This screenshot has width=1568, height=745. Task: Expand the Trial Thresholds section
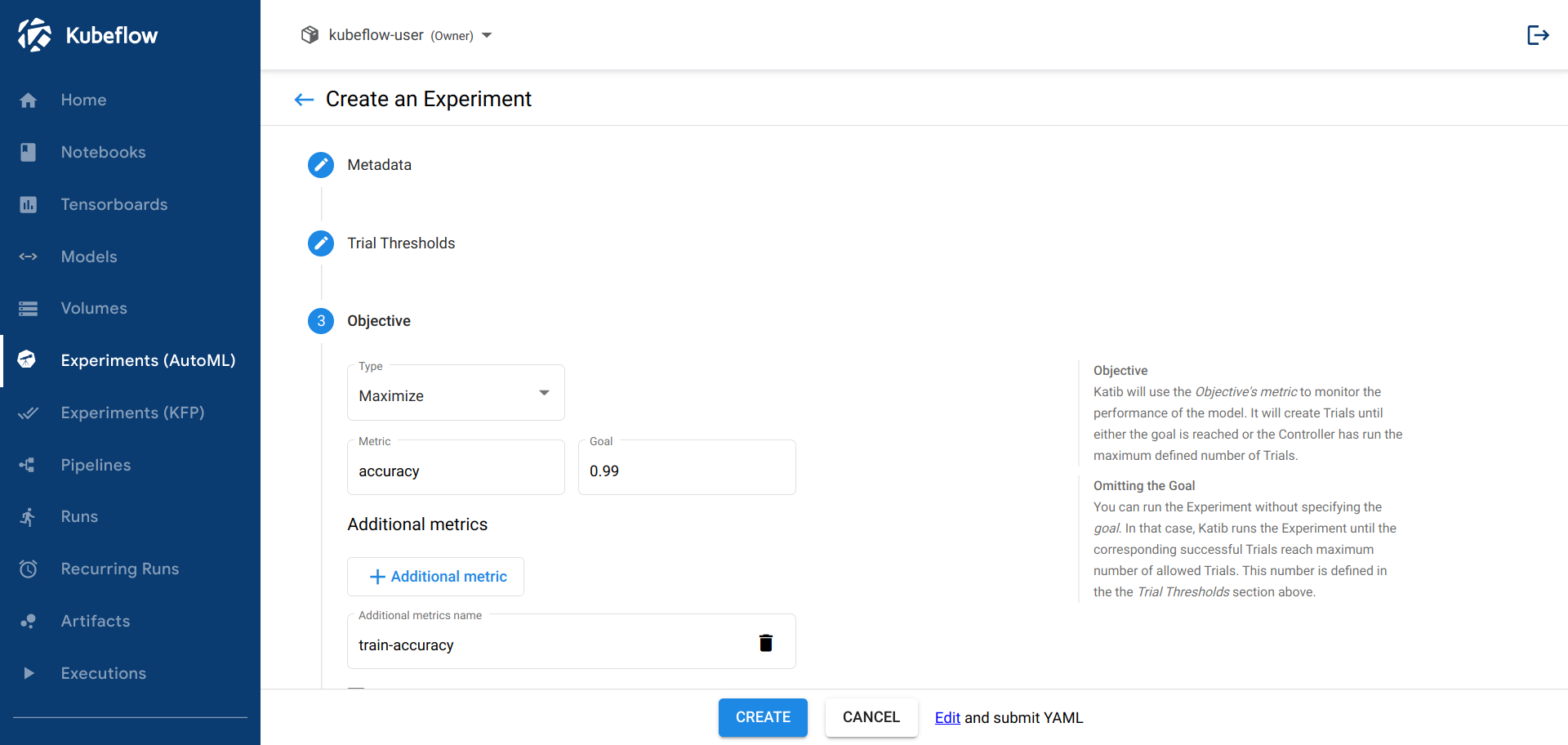(x=320, y=243)
